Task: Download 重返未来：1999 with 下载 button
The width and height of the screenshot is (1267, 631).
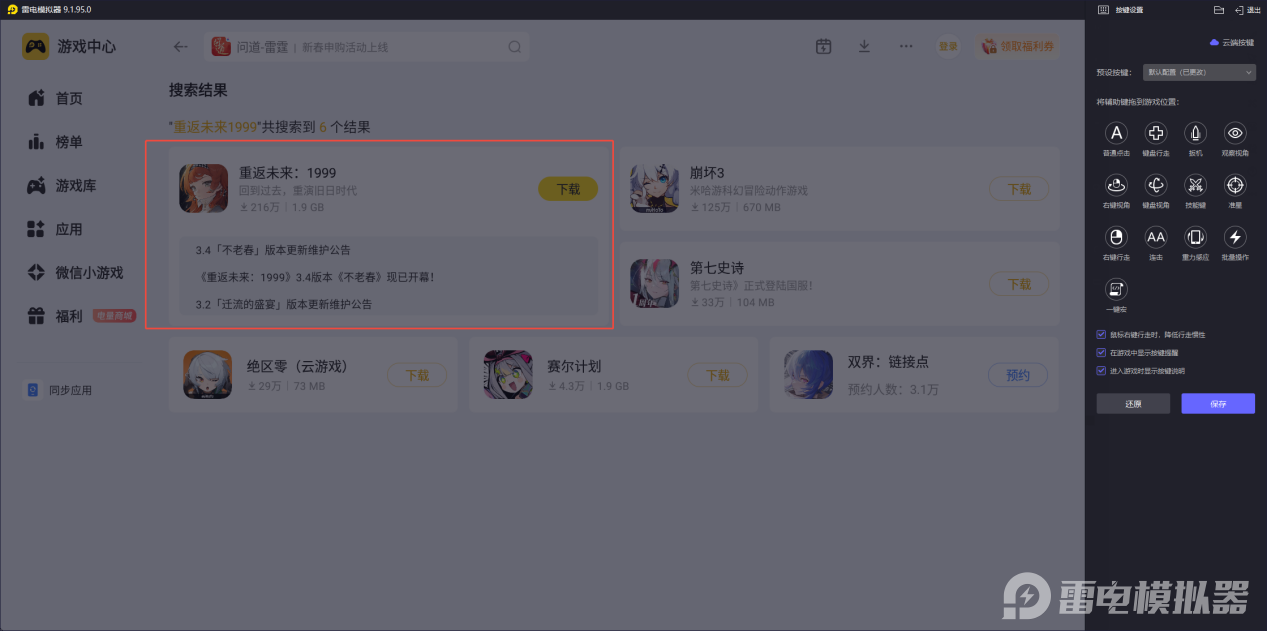Action: click(x=568, y=189)
